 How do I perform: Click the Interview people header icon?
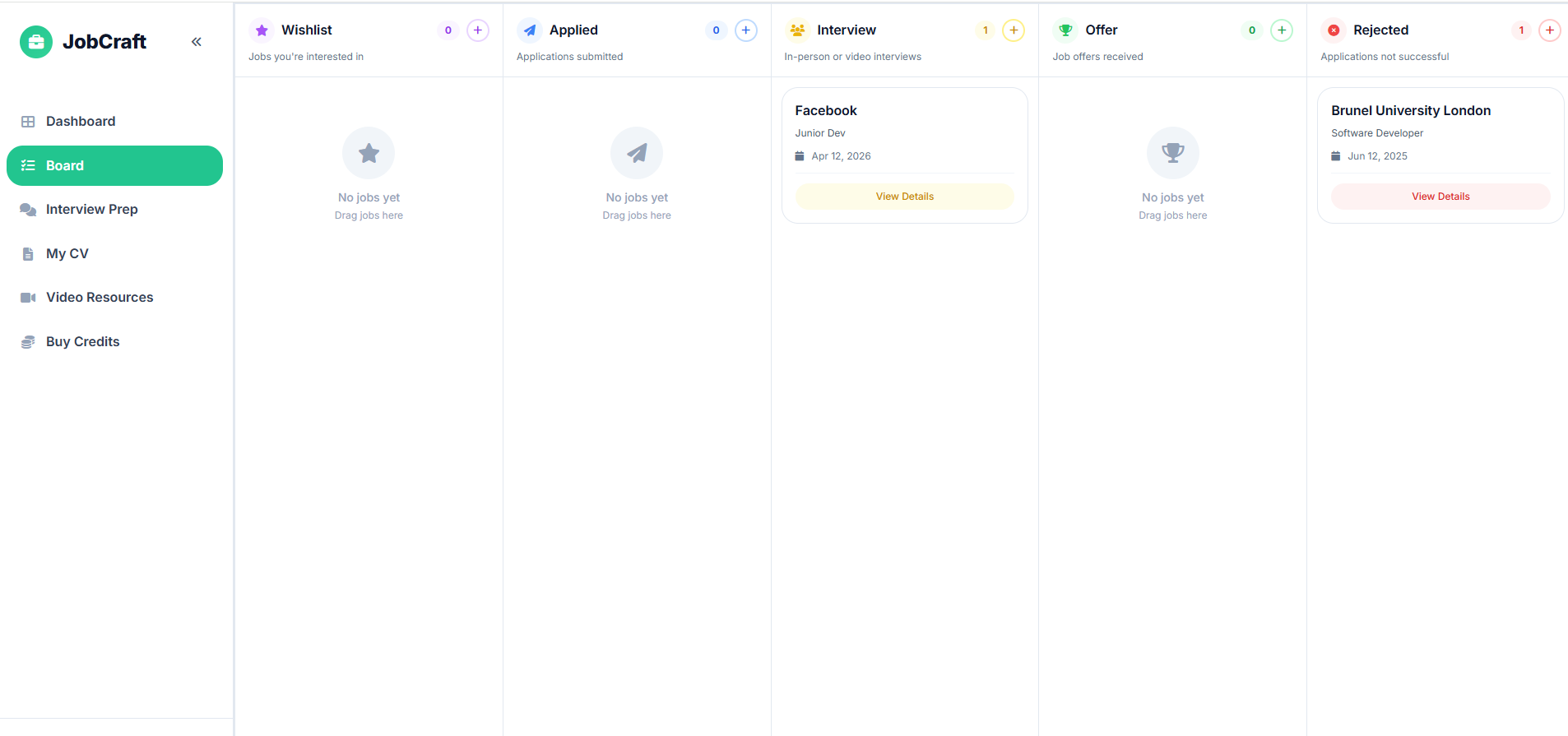(x=797, y=30)
